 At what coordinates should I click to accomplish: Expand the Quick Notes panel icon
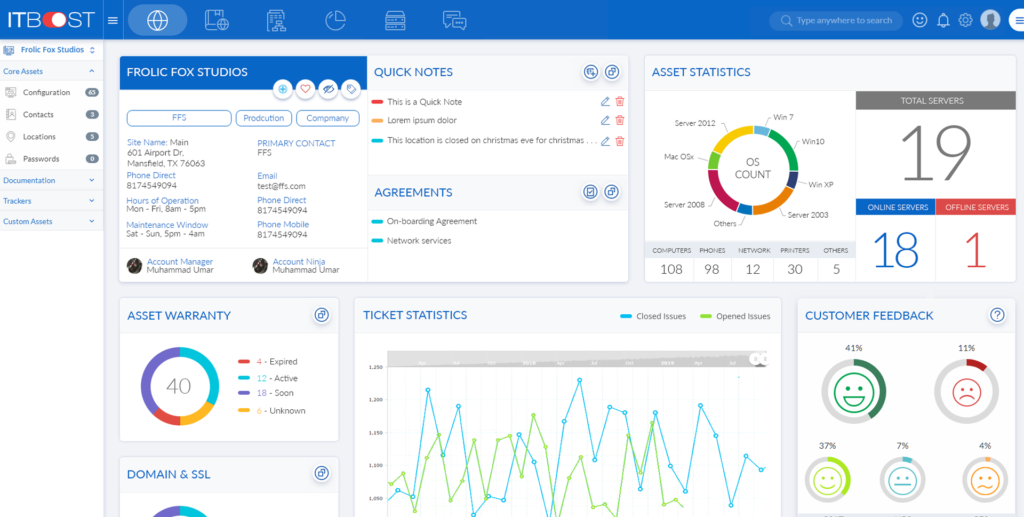pos(611,72)
